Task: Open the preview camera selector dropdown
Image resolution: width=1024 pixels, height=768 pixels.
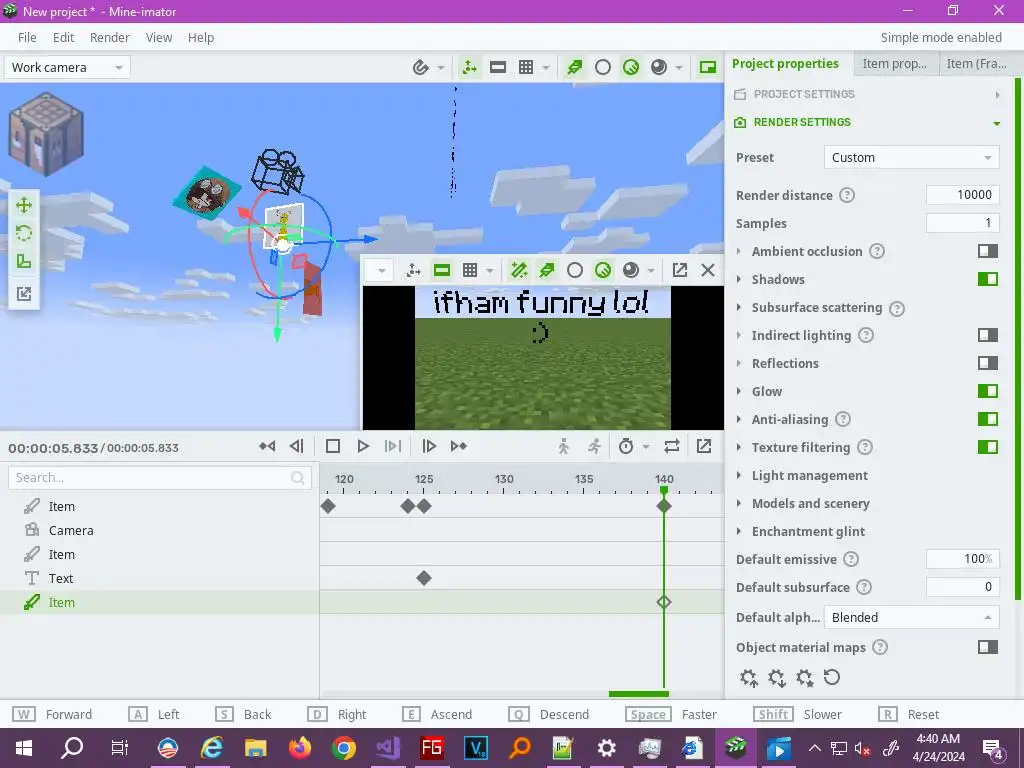Action: click(381, 270)
